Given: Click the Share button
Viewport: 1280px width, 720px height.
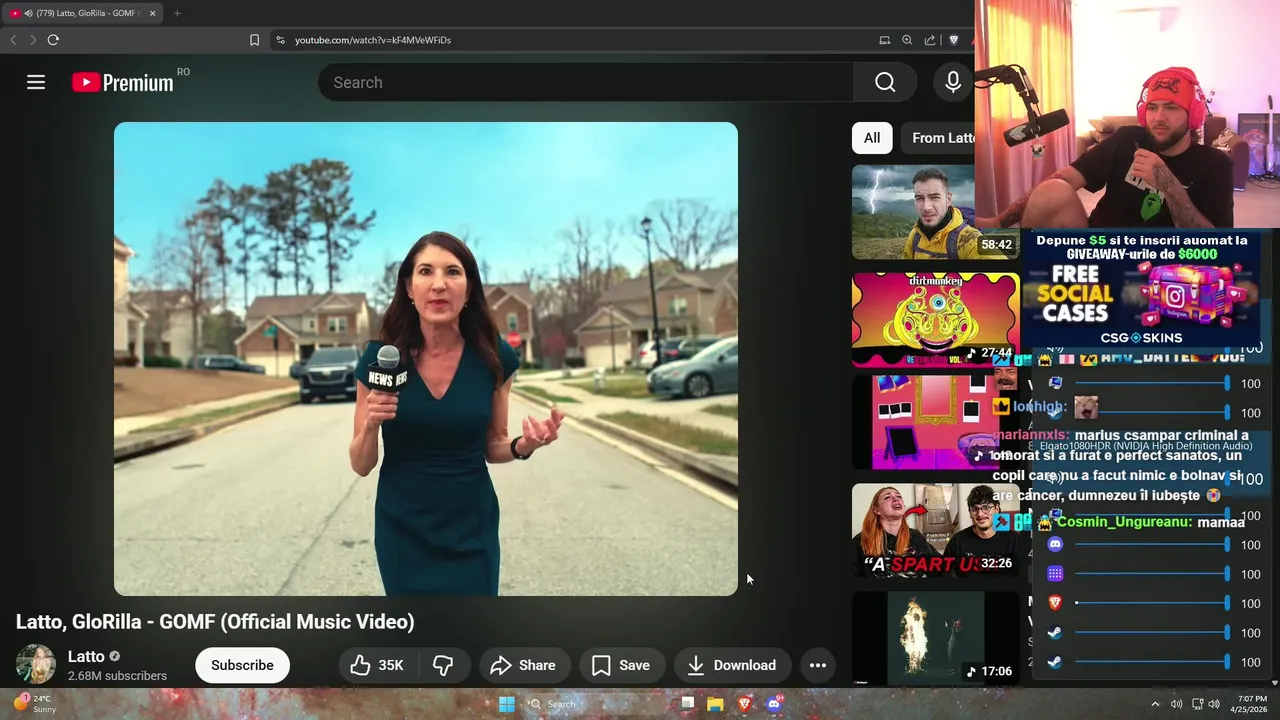Looking at the screenshot, I should (524, 665).
